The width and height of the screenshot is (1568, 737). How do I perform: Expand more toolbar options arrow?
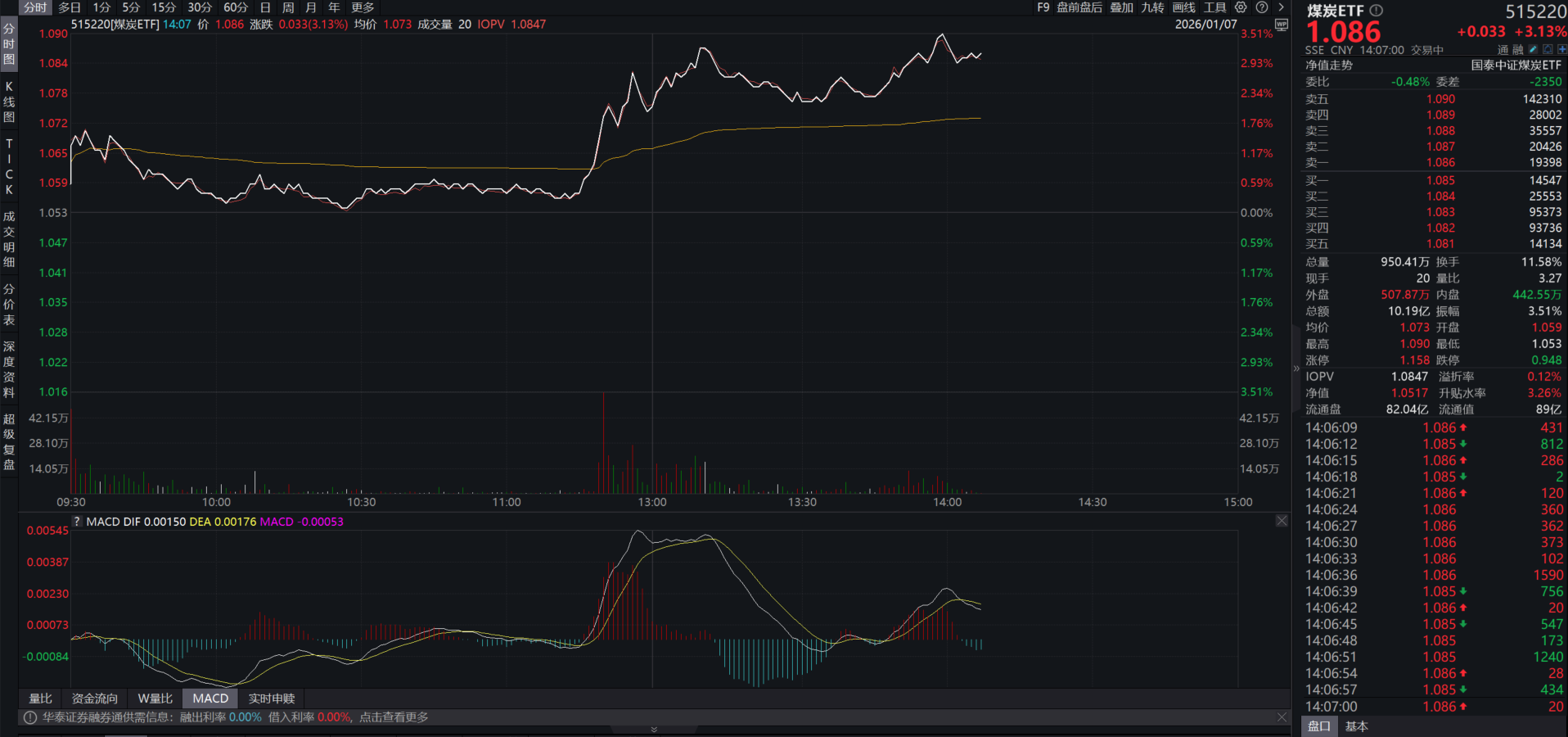point(1282,7)
